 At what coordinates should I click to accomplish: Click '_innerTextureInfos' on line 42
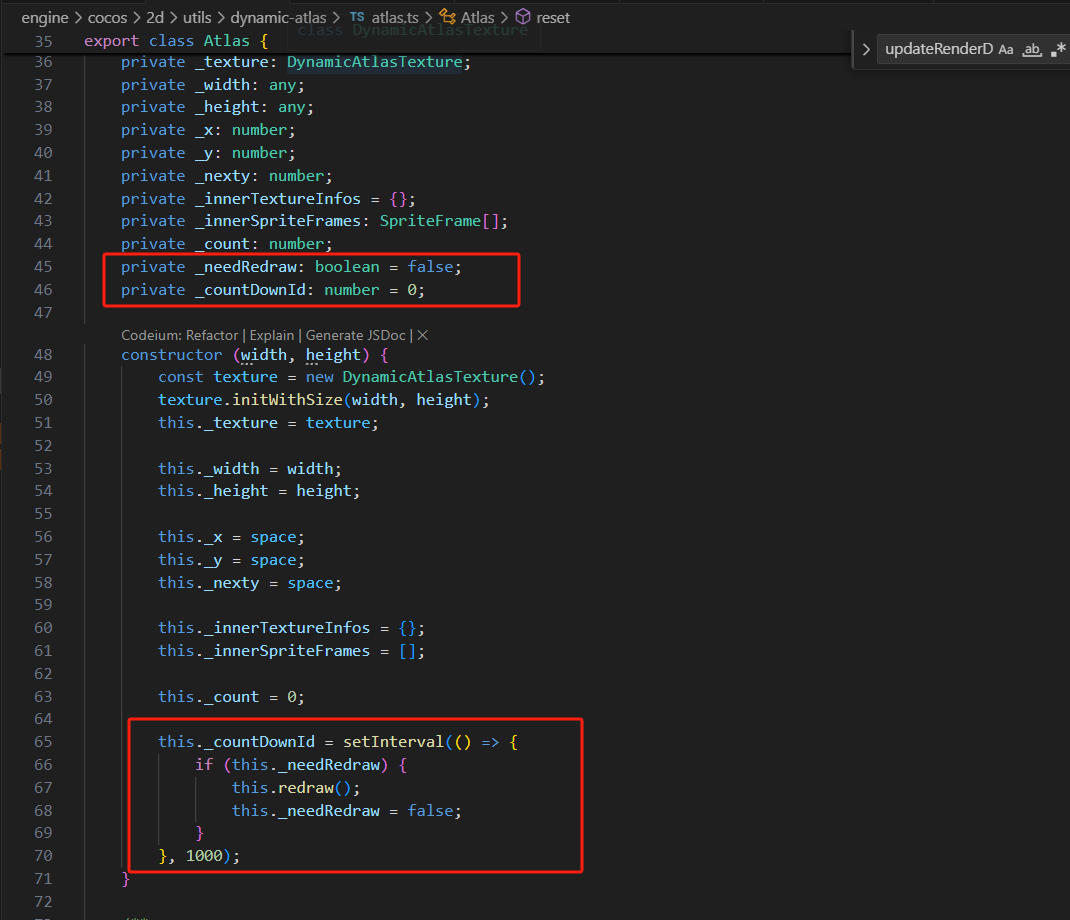(x=278, y=199)
